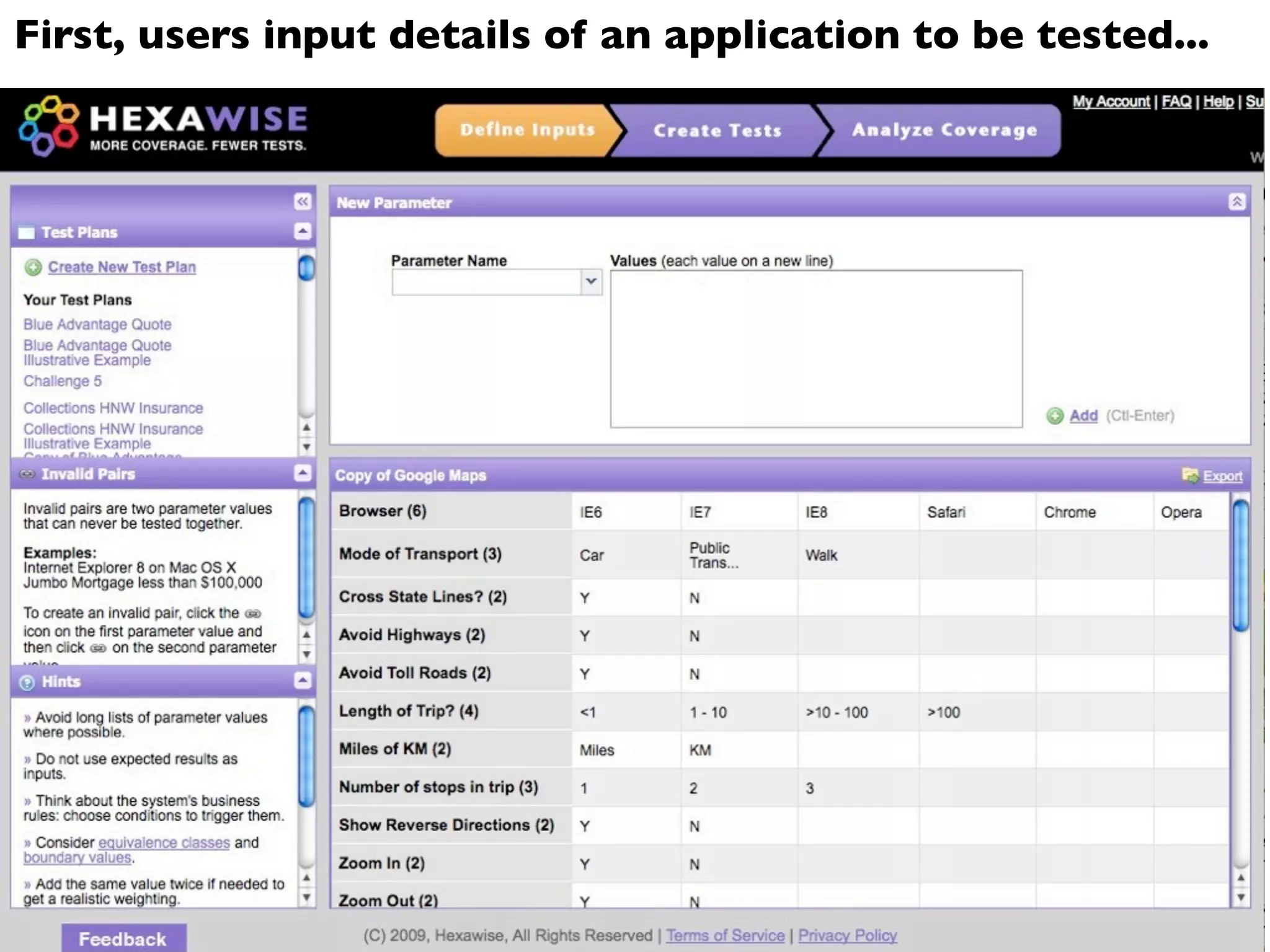Select Number of stops in trip (3) parameter

pos(451,787)
